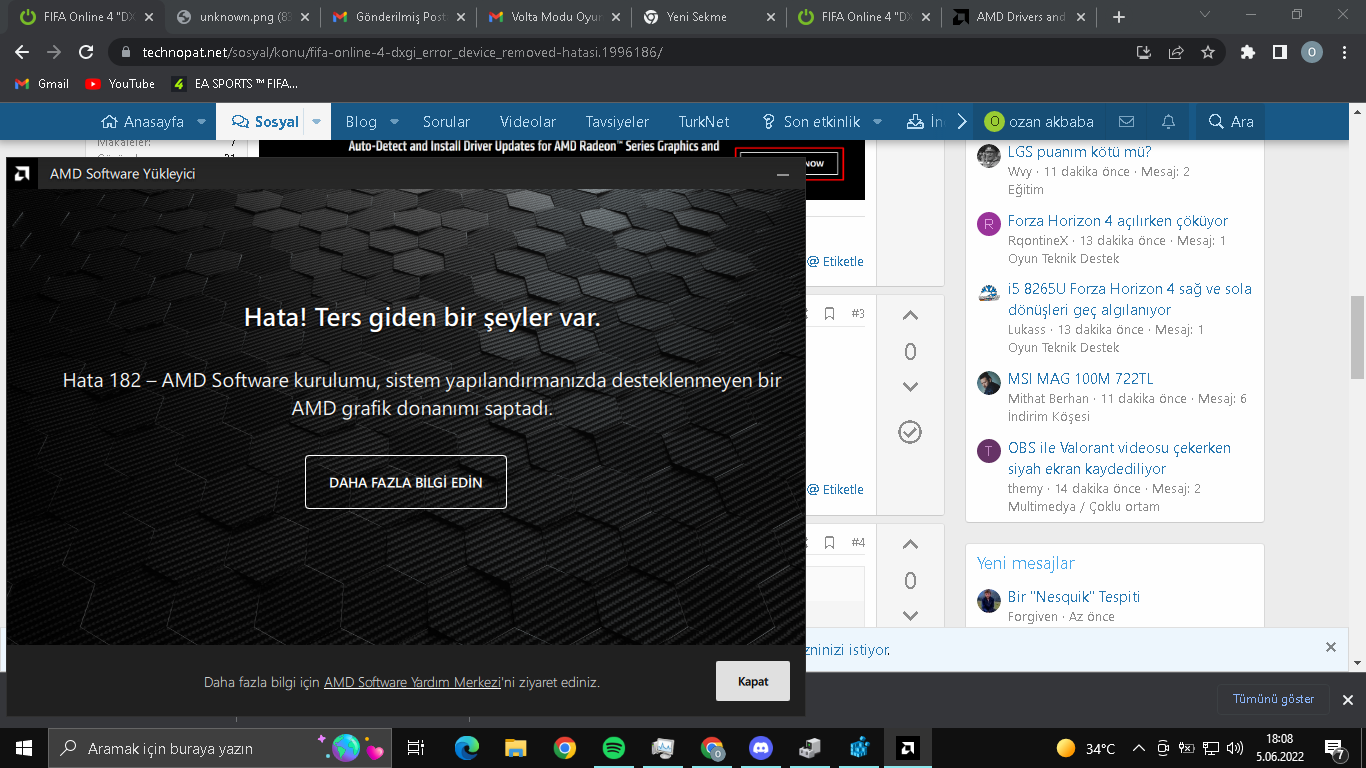Close the installer with the Kapat button
Screen dimensions: 1366x768
click(753, 681)
